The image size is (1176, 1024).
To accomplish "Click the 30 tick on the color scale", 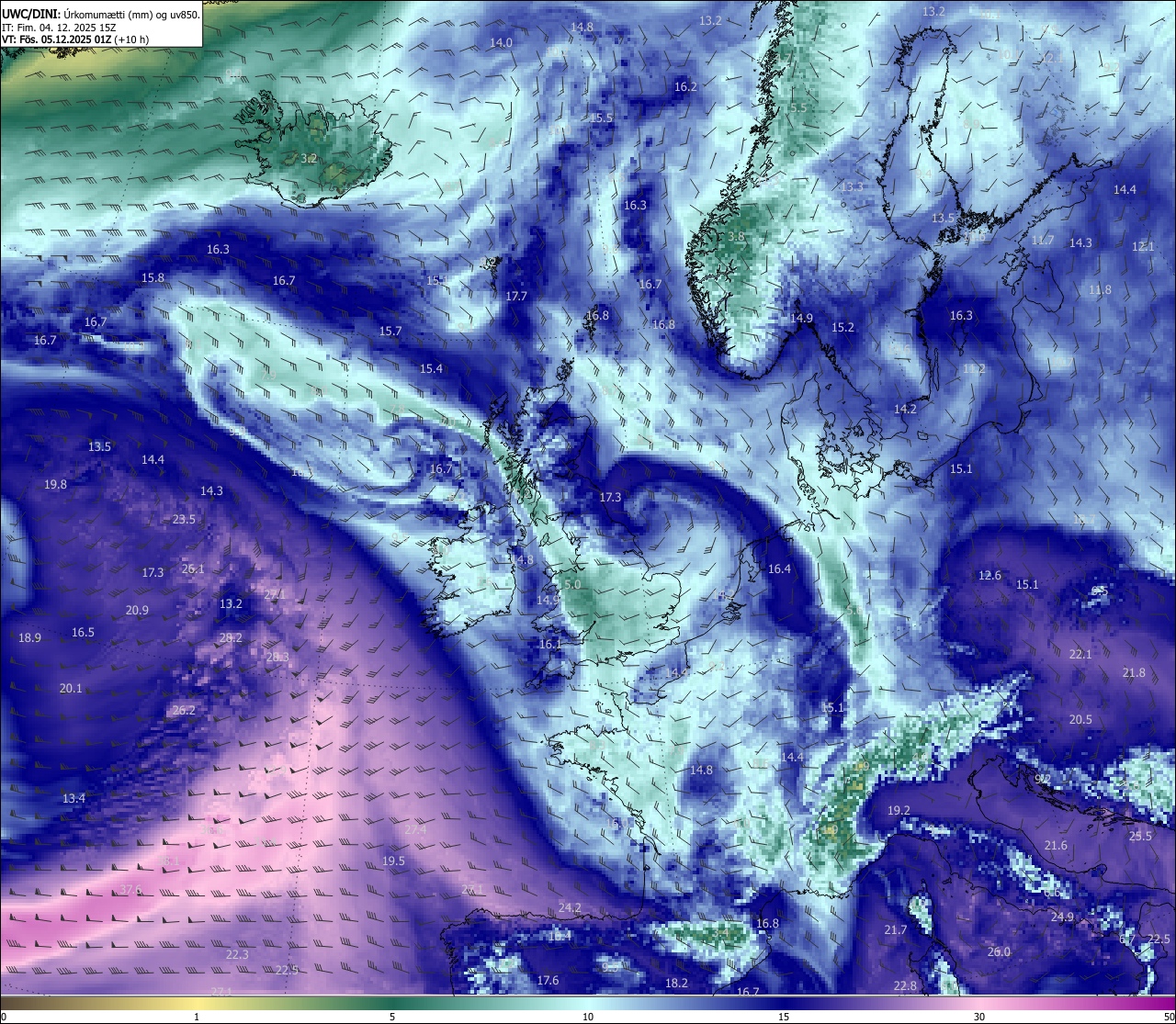I will click(x=979, y=1017).
